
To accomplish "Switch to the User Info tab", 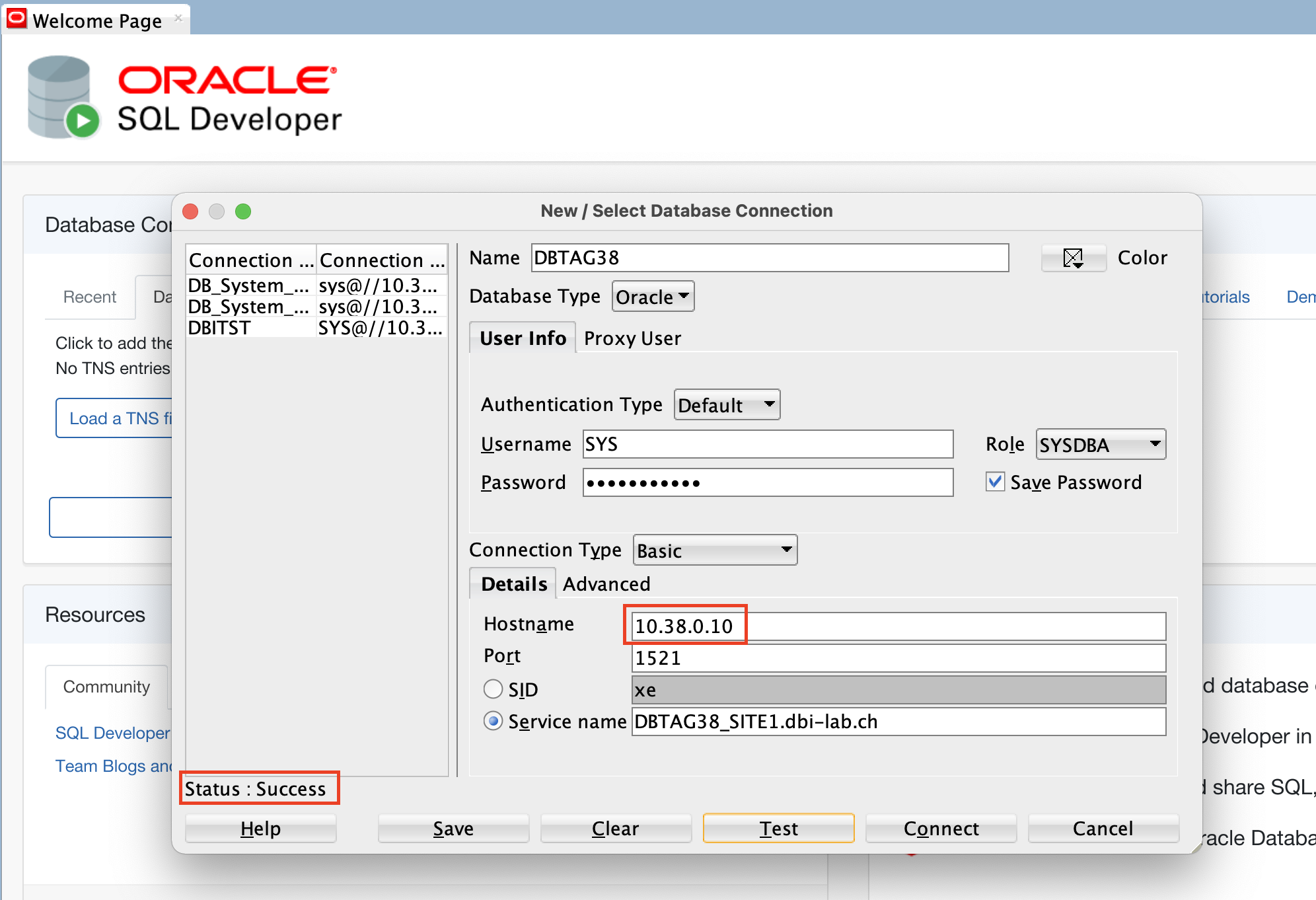I will (523, 338).
